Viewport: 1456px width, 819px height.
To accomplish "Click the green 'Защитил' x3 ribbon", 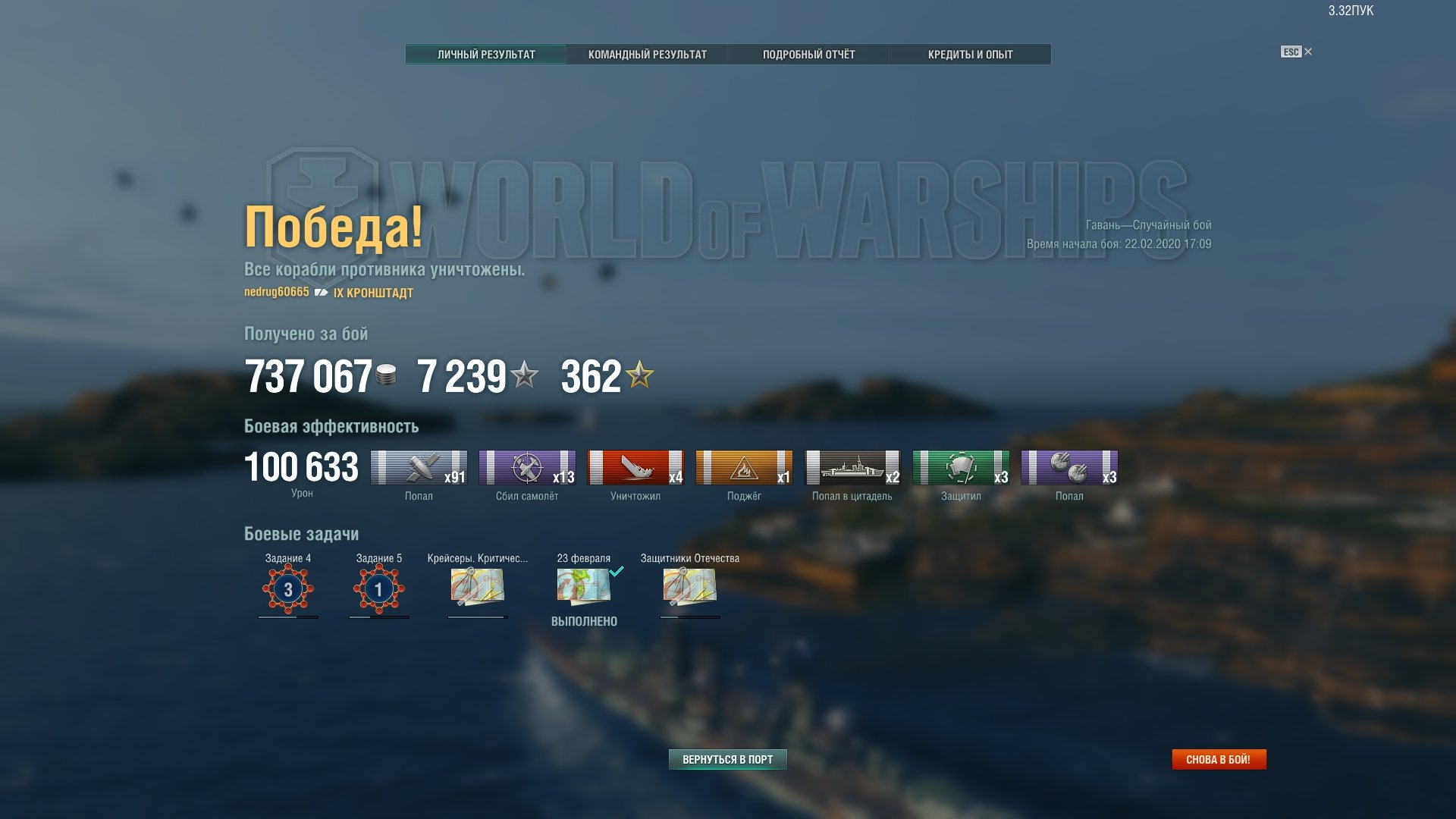I will [961, 468].
